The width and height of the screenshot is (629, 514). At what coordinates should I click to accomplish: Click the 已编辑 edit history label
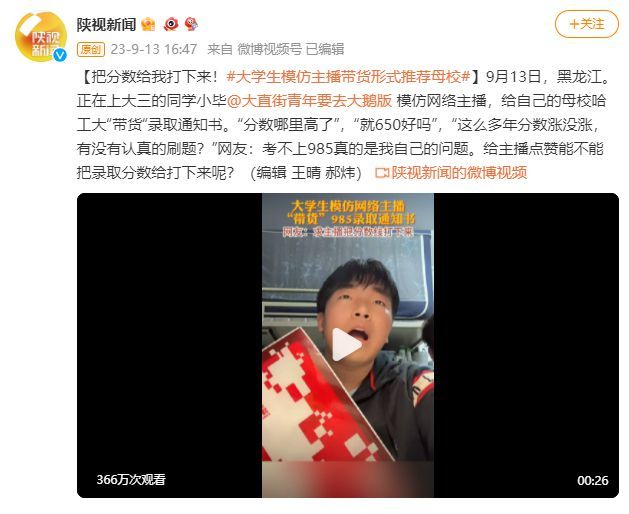pos(325,49)
